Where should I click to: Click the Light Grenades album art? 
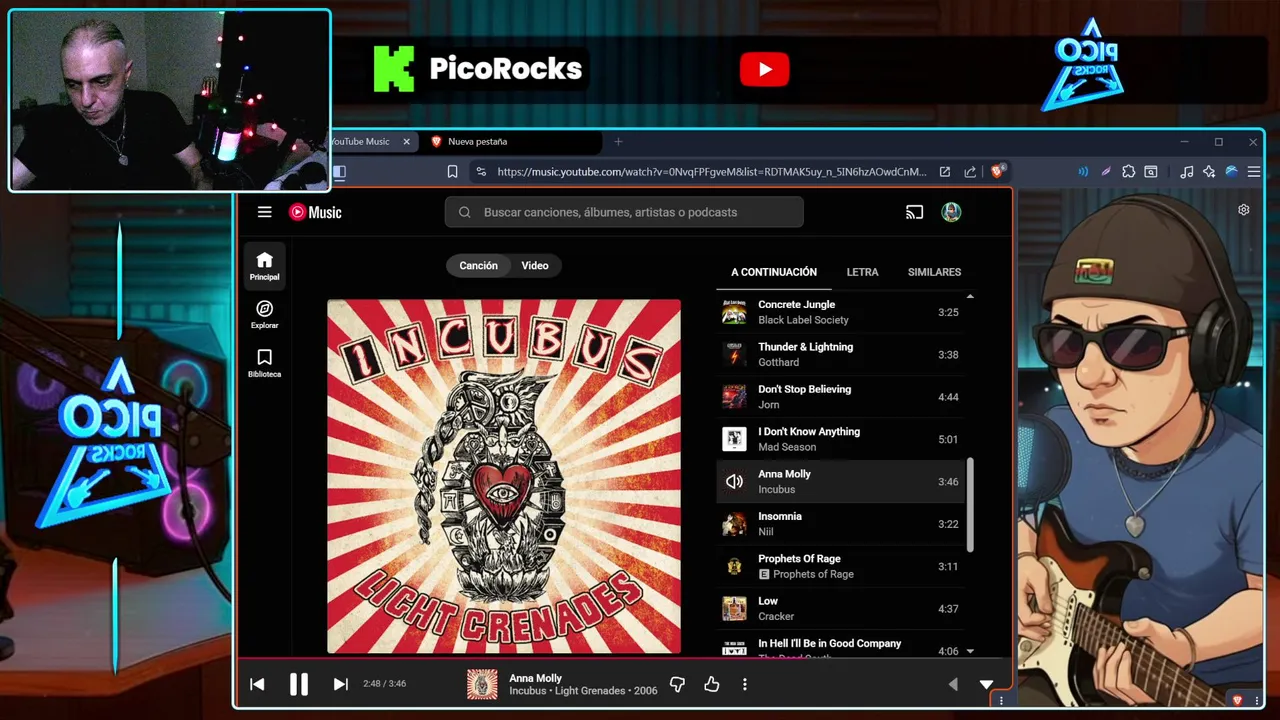pyautogui.click(x=504, y=476)
